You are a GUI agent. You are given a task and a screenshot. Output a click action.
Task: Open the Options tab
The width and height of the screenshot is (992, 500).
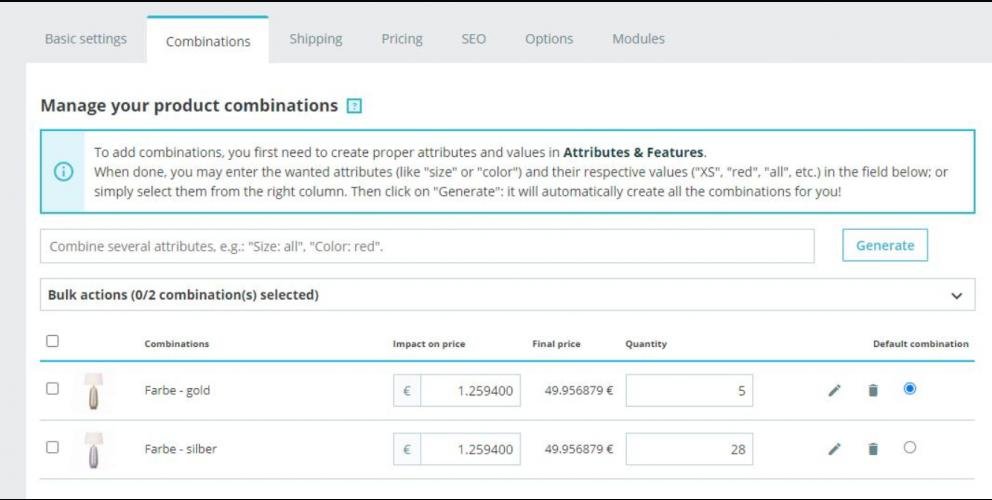click(549, 39)
